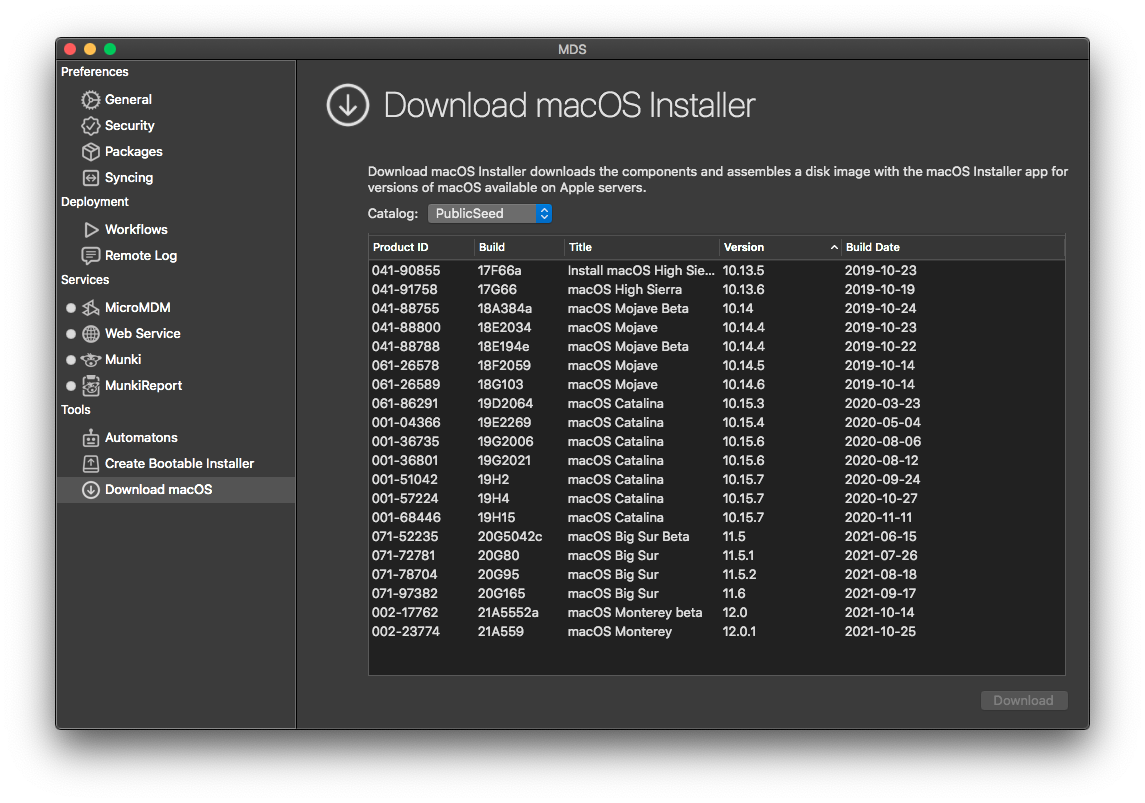This screenshot has height=803, width=1145.
Task: Click the yellow minimize window button
Action: [x=90, y=49]
